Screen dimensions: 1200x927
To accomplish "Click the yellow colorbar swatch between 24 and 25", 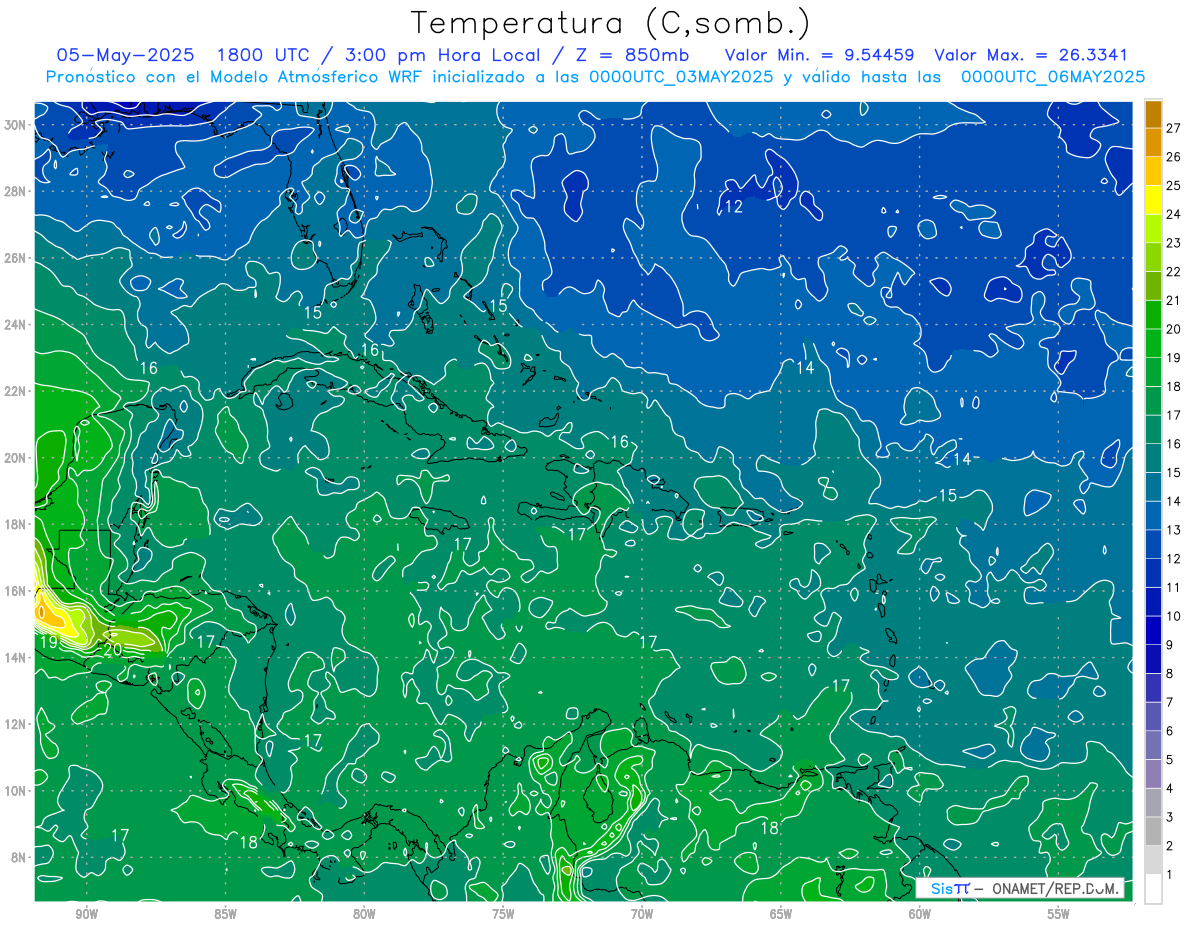I will tap(1153, 200).
